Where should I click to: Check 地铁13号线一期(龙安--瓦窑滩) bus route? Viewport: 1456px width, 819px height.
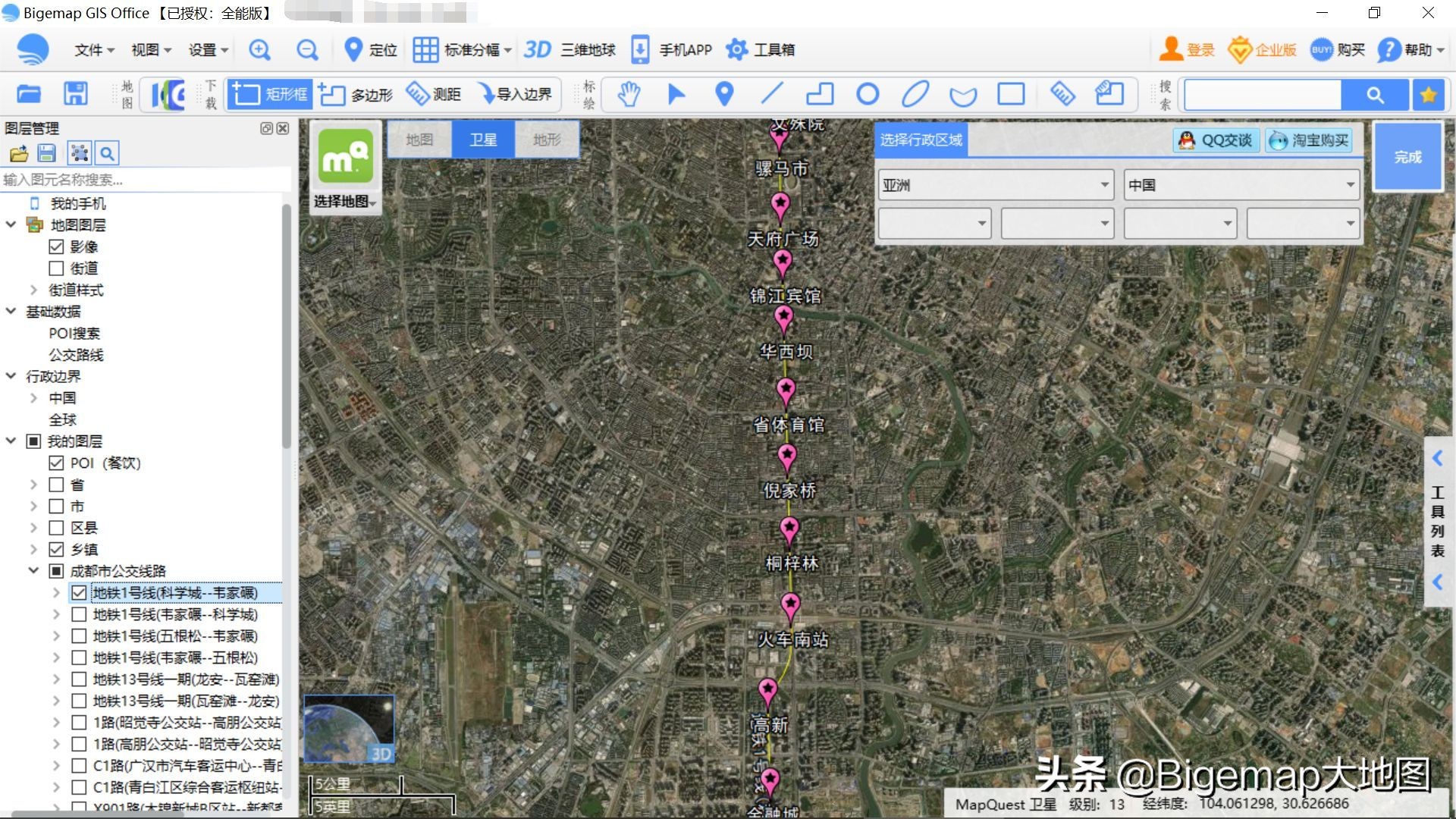79,679
